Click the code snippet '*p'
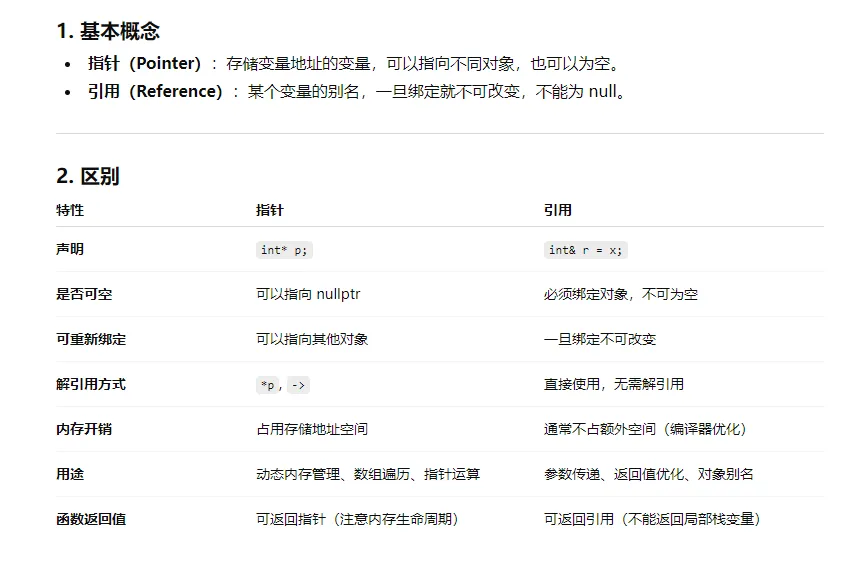Image resolution: width=847 pixels, height=567 pixels. click(268, 385)
